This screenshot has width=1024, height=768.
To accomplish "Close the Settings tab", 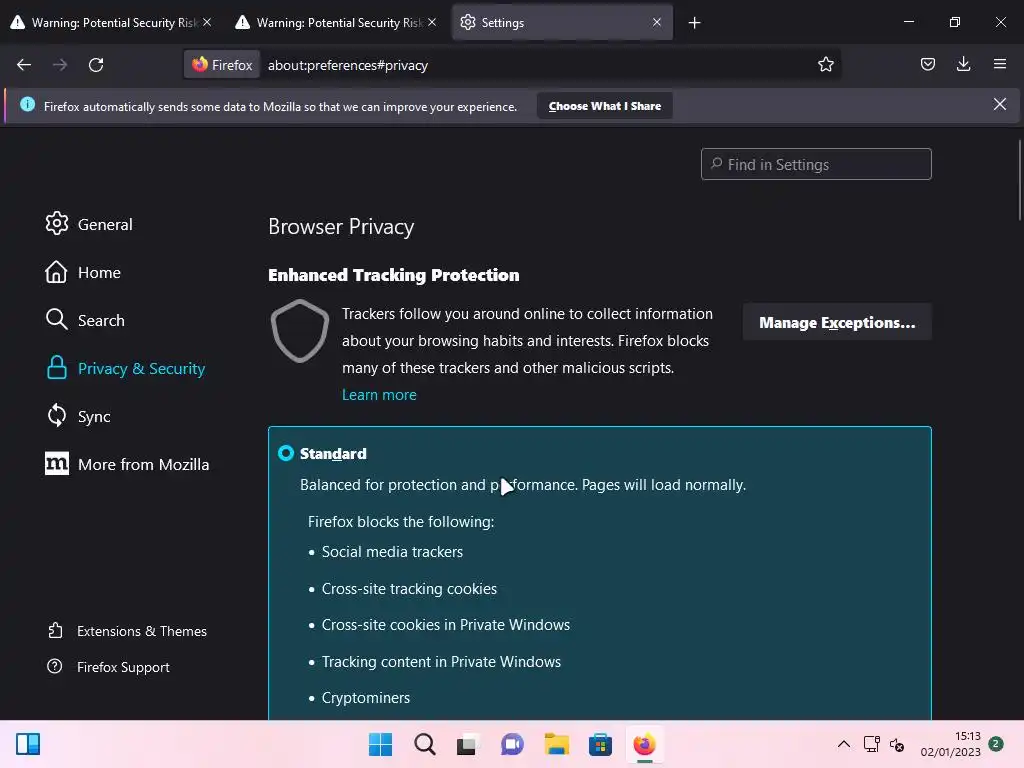I will pos(657,22).
